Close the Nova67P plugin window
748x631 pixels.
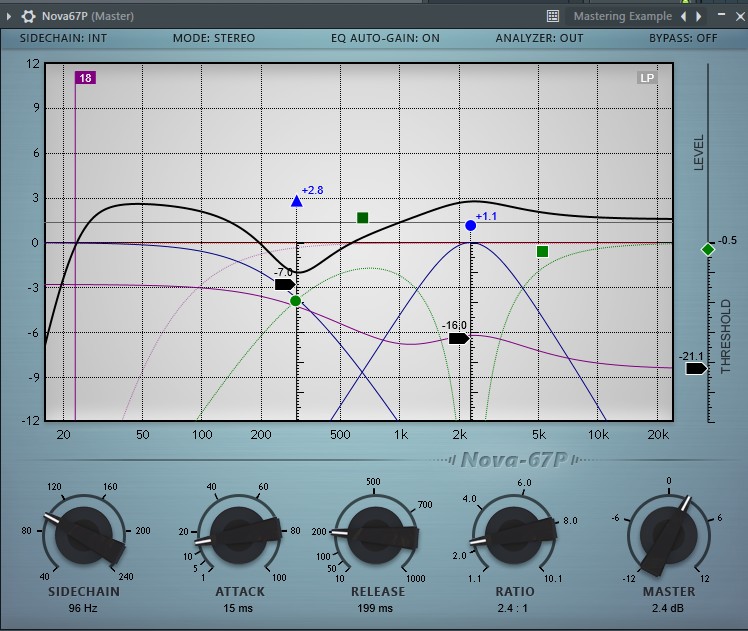(740, 17)
